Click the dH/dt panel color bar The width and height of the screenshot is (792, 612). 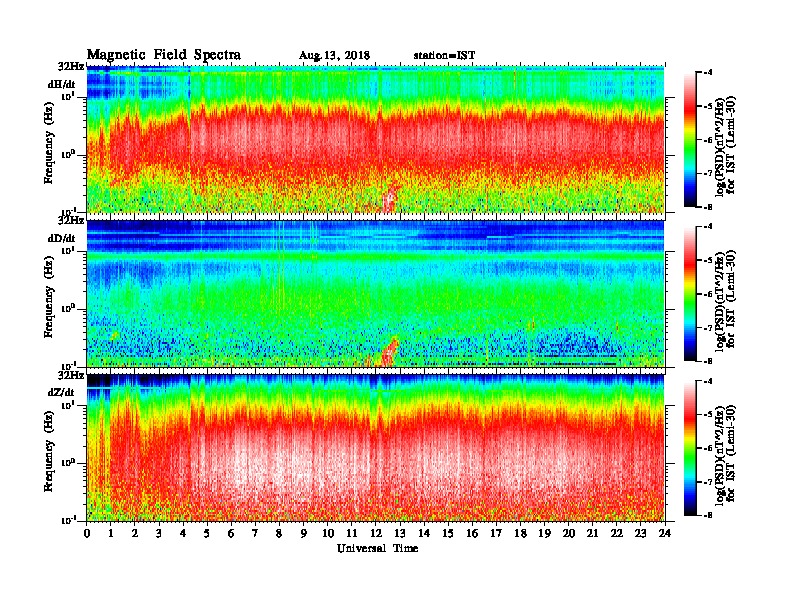(689, 139)
